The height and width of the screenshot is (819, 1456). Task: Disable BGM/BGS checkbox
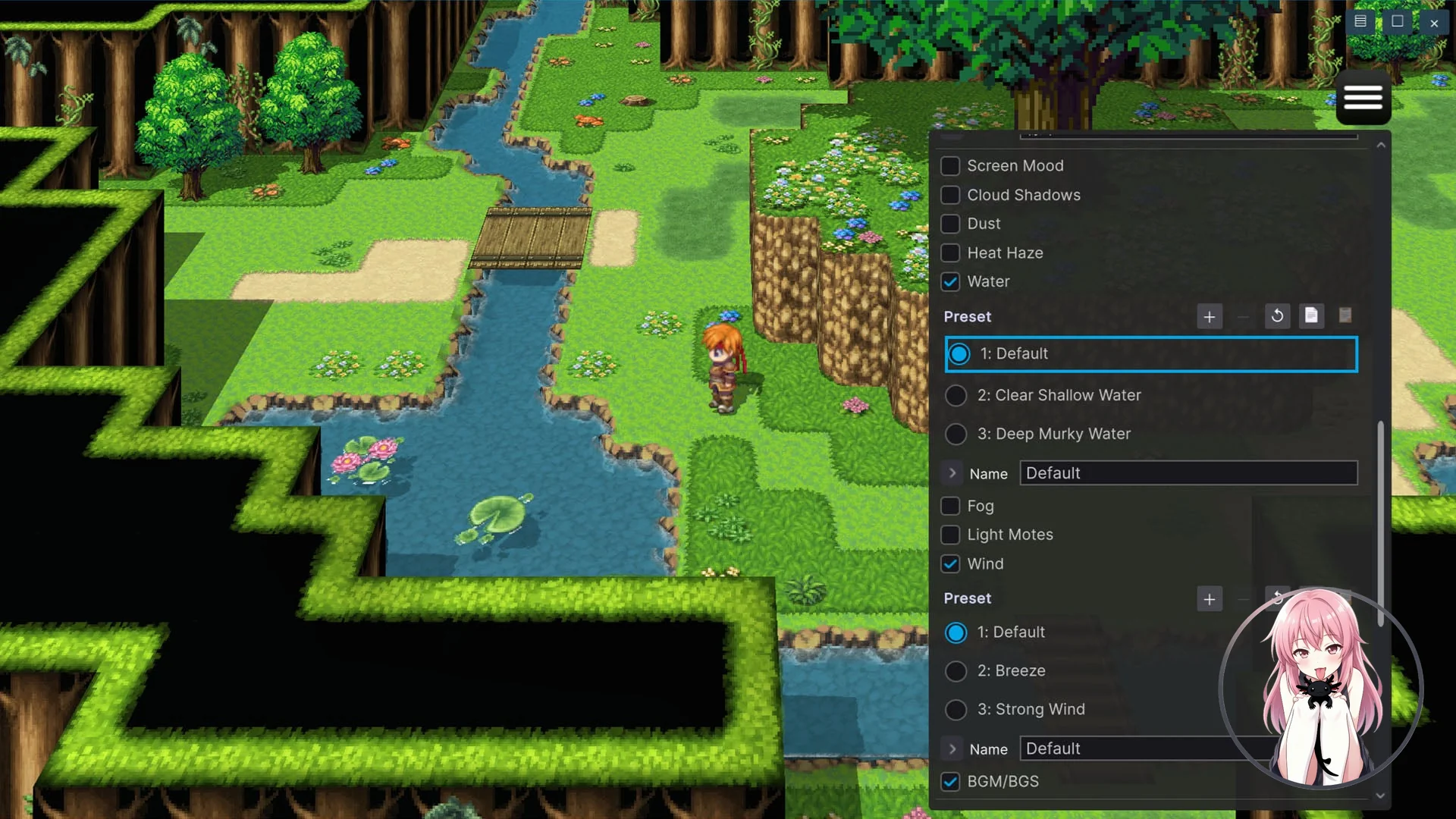[x=950, y=782]
